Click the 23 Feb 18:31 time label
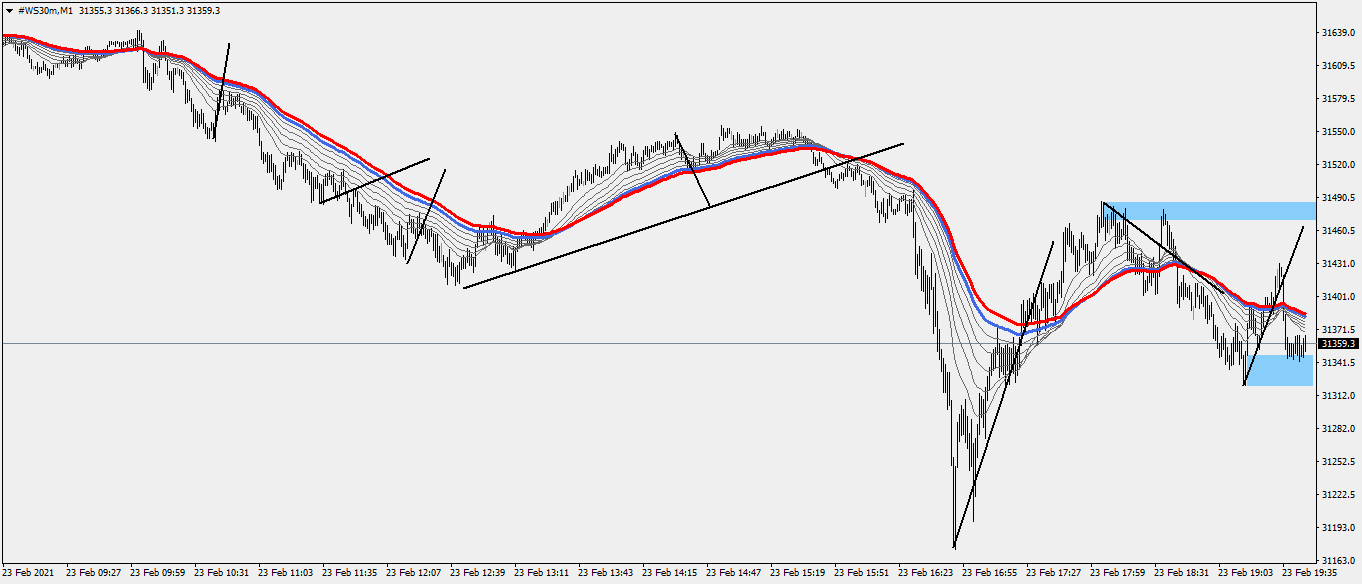The width and height of the screenshot is (1362, 584). click(x=1182, y=574)
